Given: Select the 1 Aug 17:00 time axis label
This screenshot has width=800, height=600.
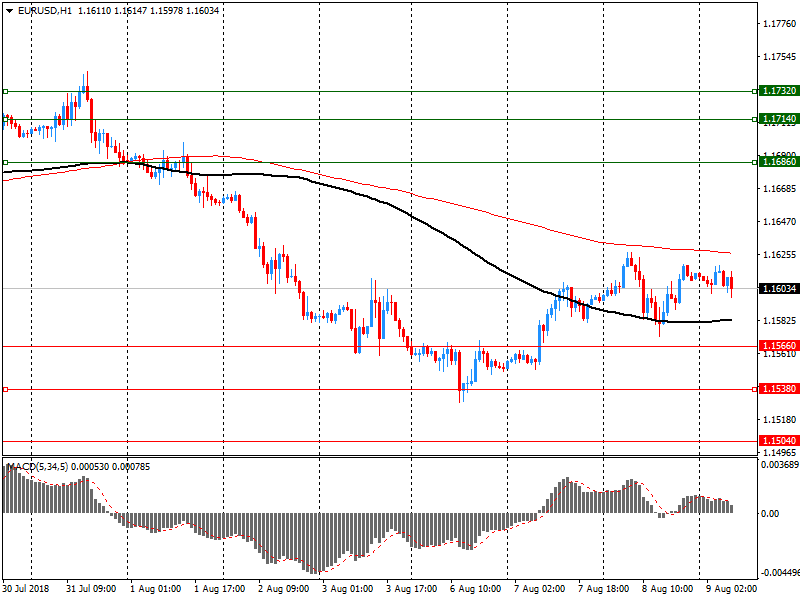Looking at the screenshot, I should 219,589.
